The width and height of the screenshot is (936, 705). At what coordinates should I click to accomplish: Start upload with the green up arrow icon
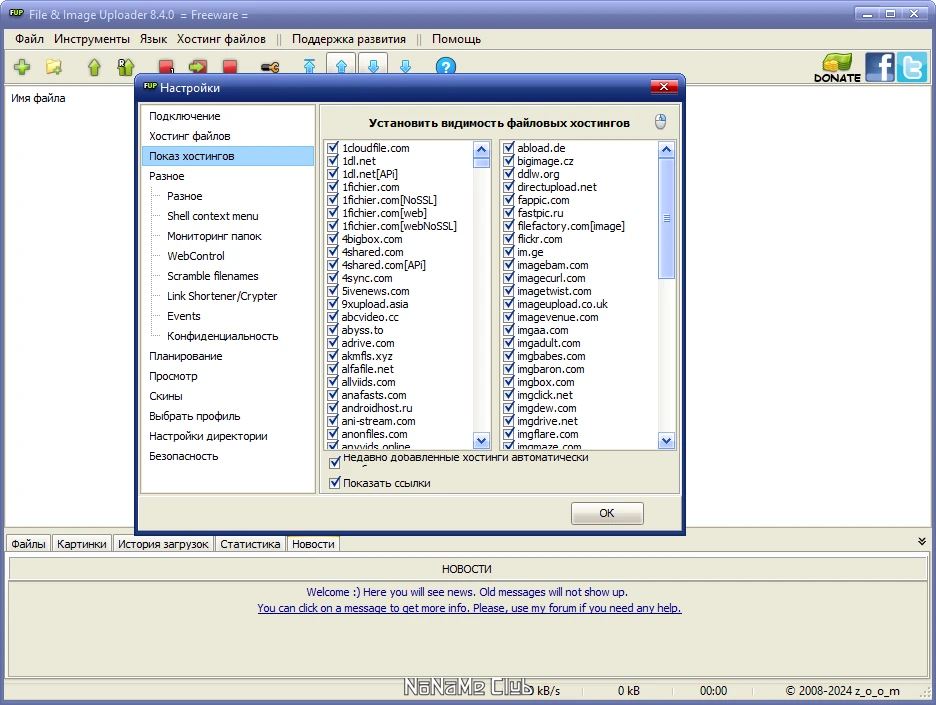[x=95, y=67]
